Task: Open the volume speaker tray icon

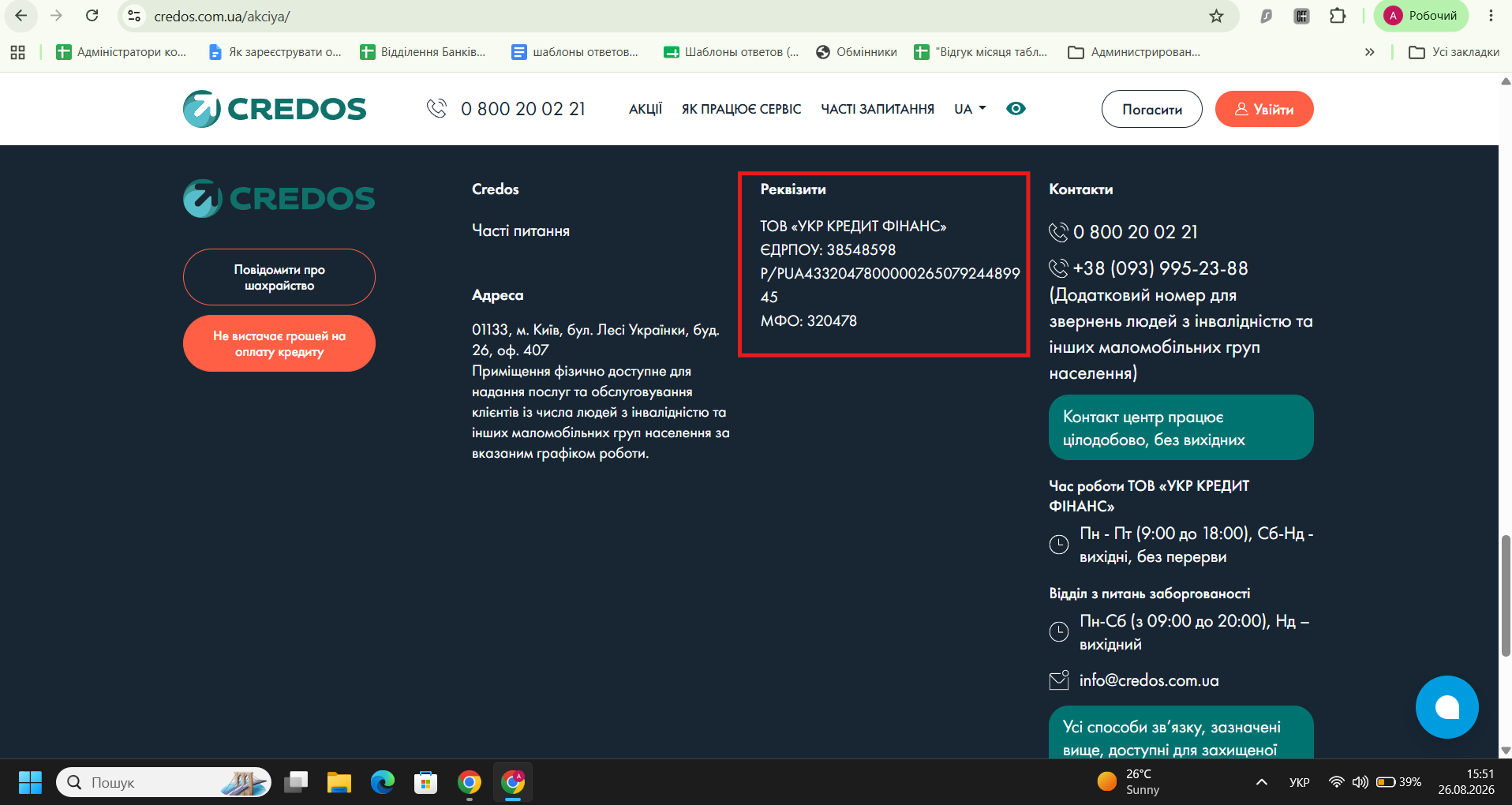Action: coord(1360,782)
